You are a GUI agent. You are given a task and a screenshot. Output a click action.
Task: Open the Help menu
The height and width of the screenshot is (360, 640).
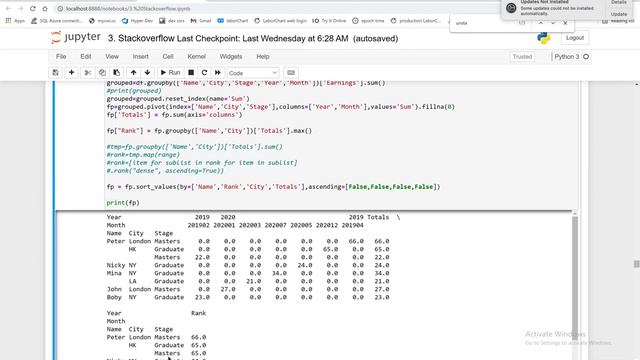coord(262,57)
